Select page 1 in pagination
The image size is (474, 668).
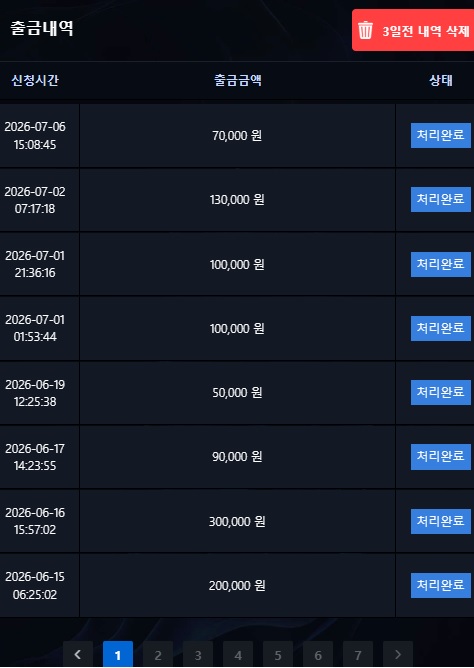point(118,654)
